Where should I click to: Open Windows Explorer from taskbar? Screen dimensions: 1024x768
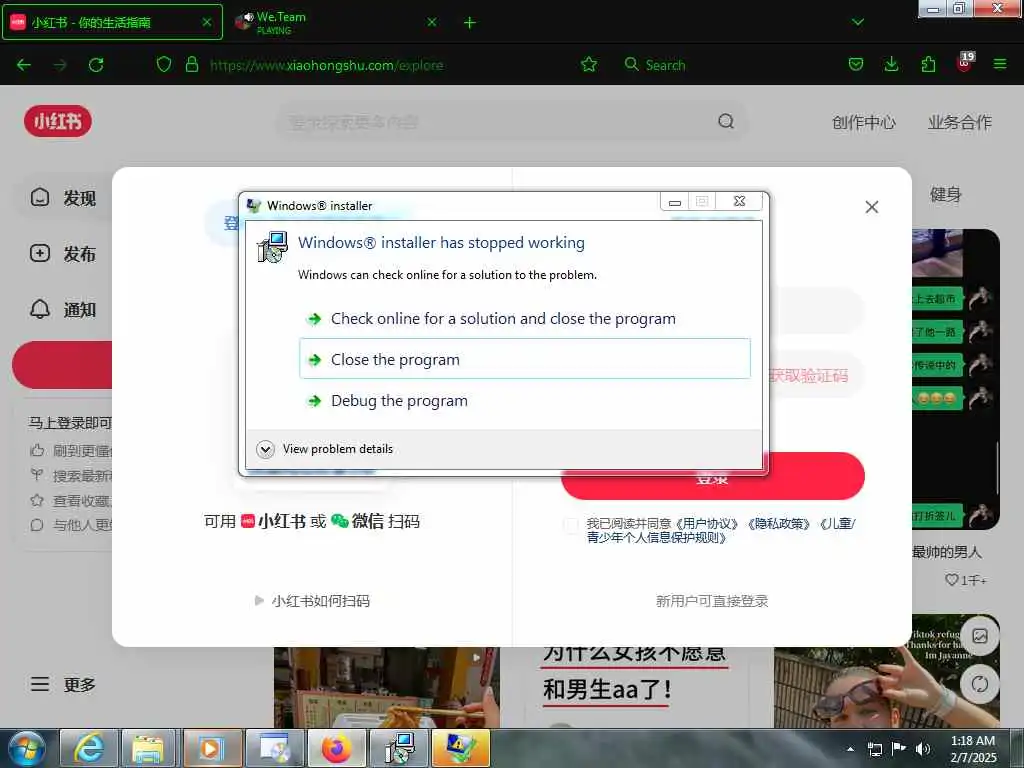coord(150,748)
